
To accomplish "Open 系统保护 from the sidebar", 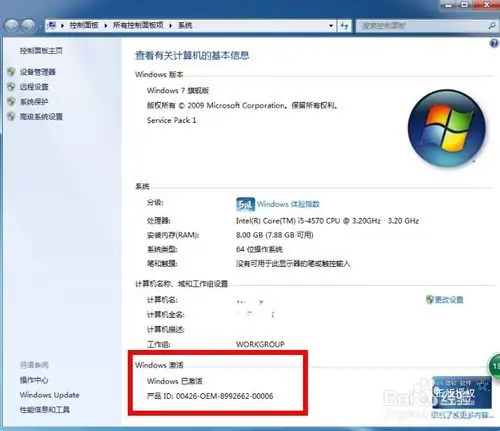I will 34,102.
